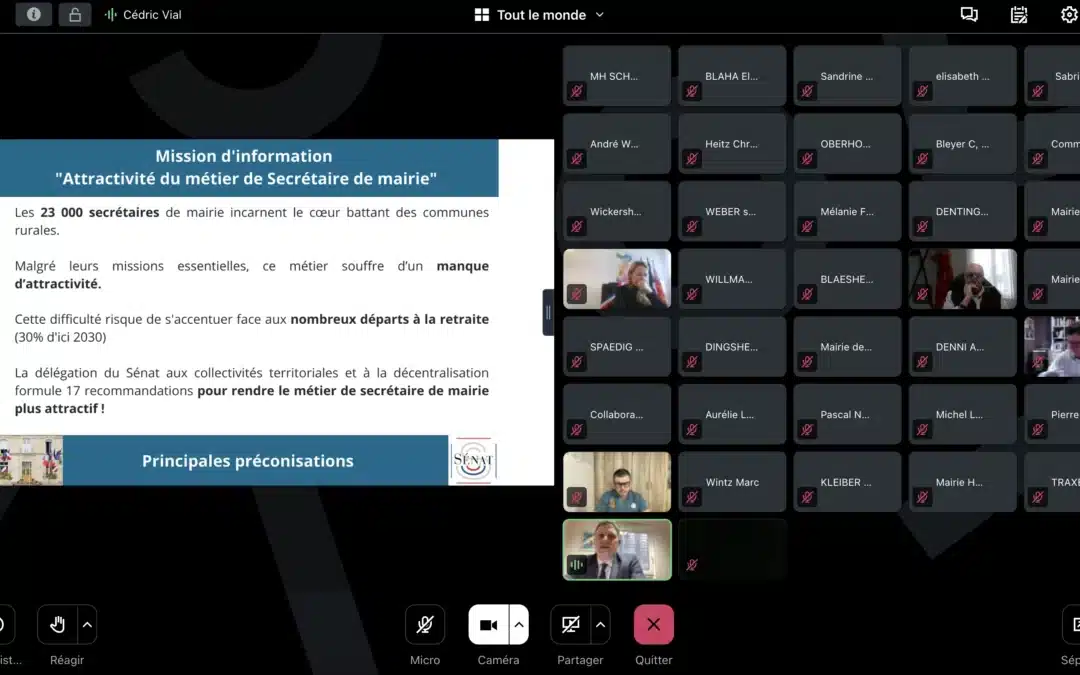Click the raise hand Réagir icon
Screen dimensions: 1080x675
point(57,625)
